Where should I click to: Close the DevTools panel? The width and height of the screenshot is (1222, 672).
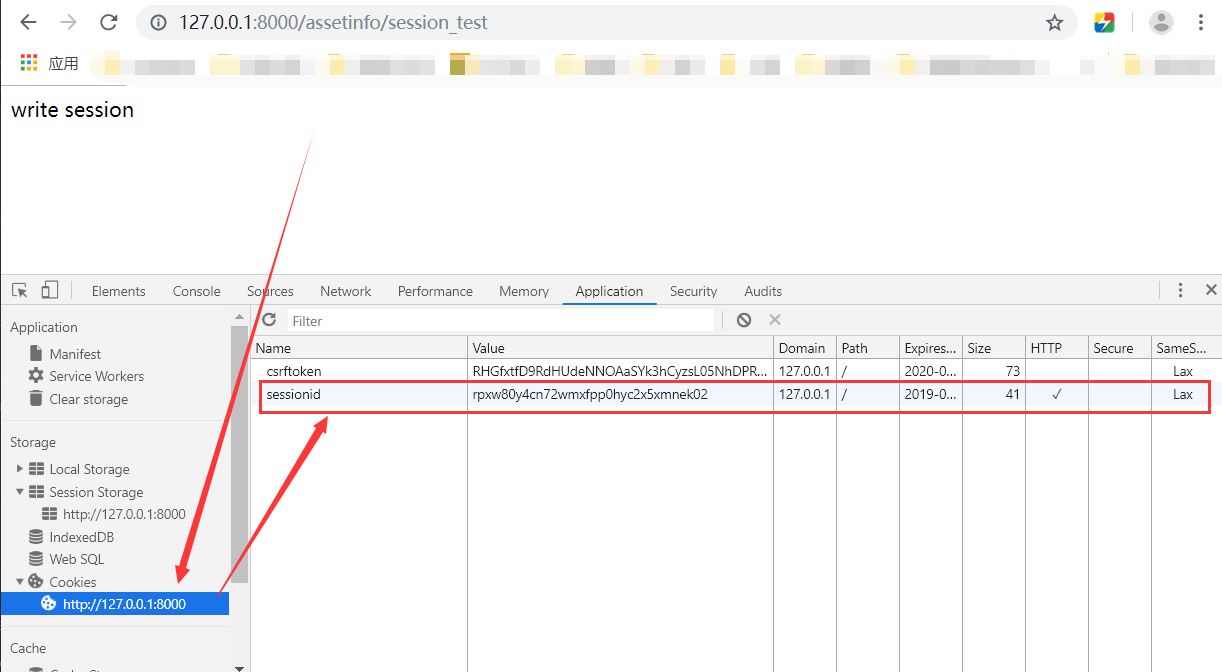(x=1211, y=290)
